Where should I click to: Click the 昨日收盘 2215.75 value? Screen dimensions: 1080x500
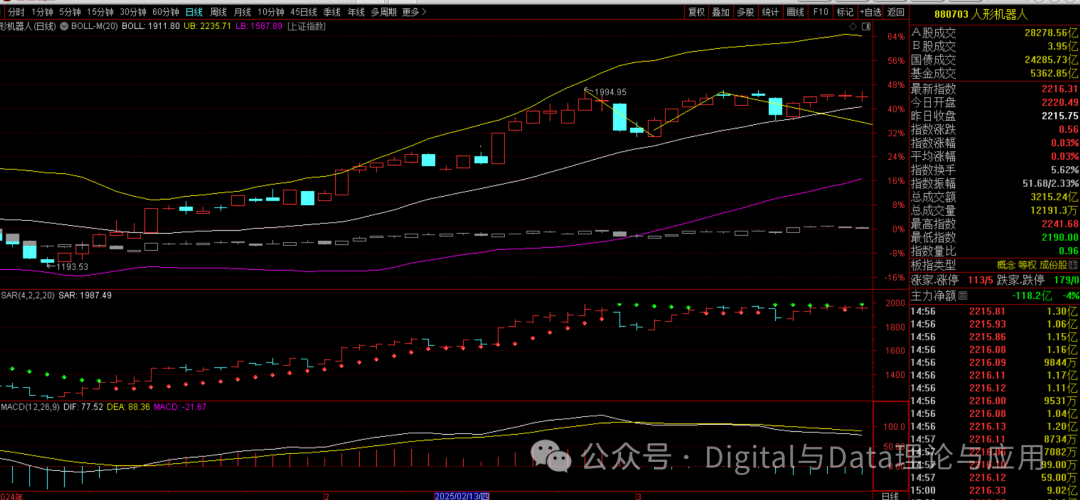coord(1058,116)
